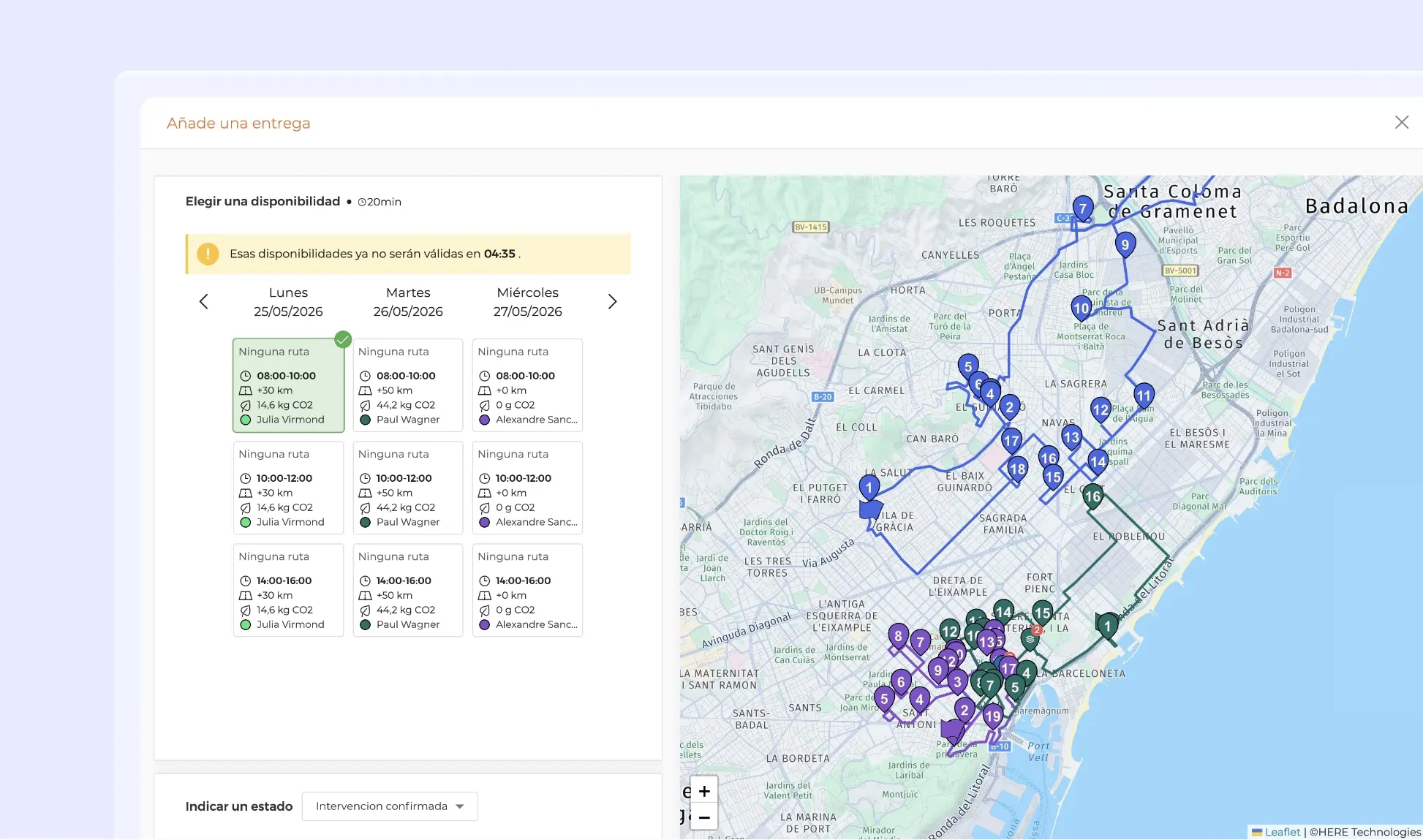The width and height of the screenshot is (1423, 840).
Task: Select Miércoles 10:00-12:00 slot with Alexandre Sanc
Action: 527,488
